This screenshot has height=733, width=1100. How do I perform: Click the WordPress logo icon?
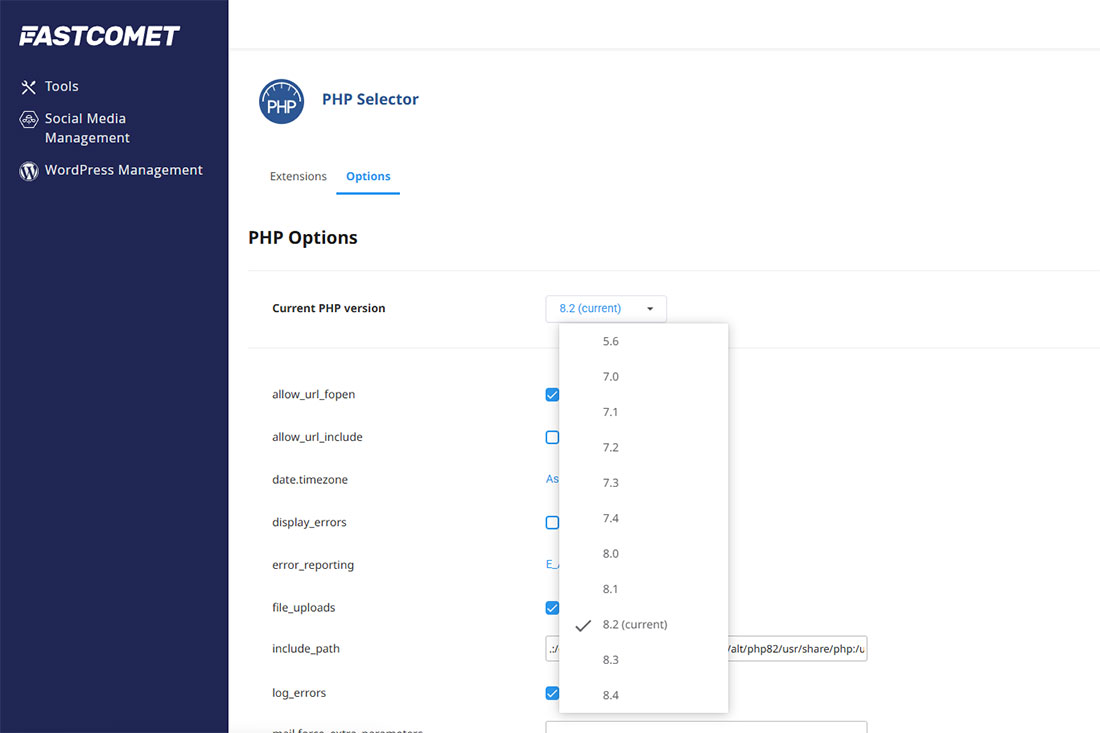pos(28,171)
